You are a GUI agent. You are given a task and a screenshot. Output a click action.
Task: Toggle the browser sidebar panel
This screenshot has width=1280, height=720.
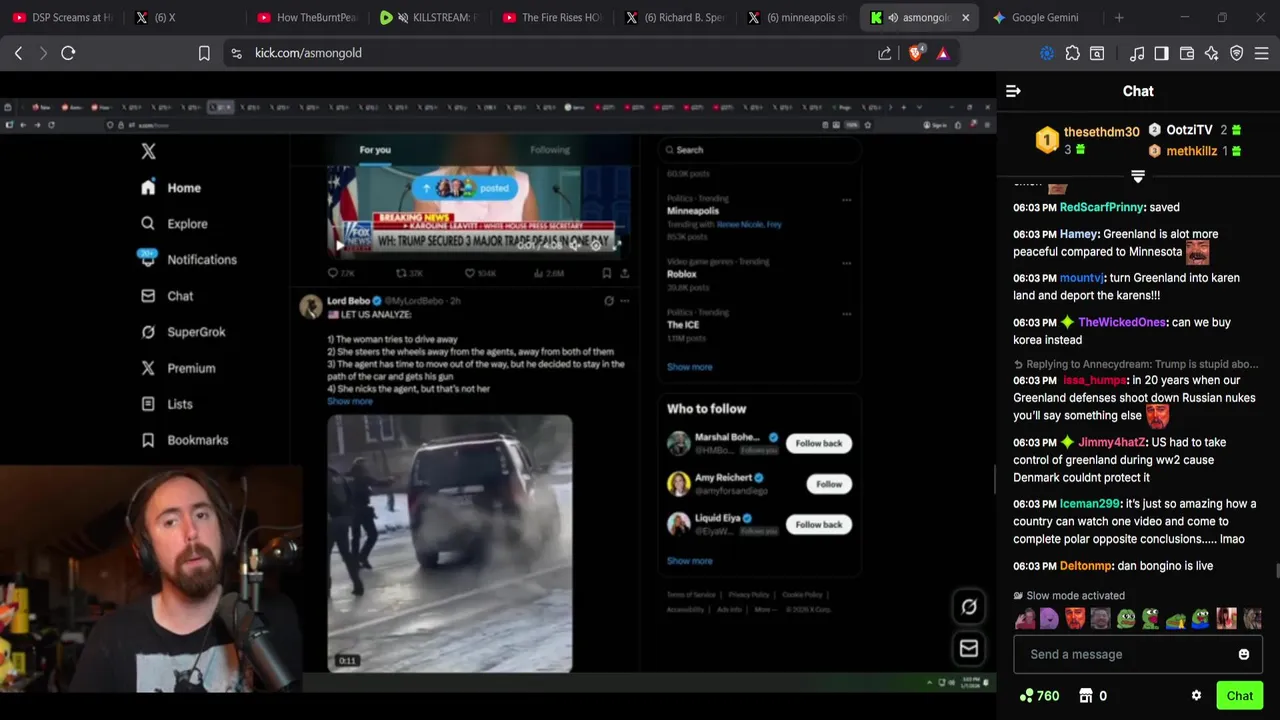click(1161, 53)
